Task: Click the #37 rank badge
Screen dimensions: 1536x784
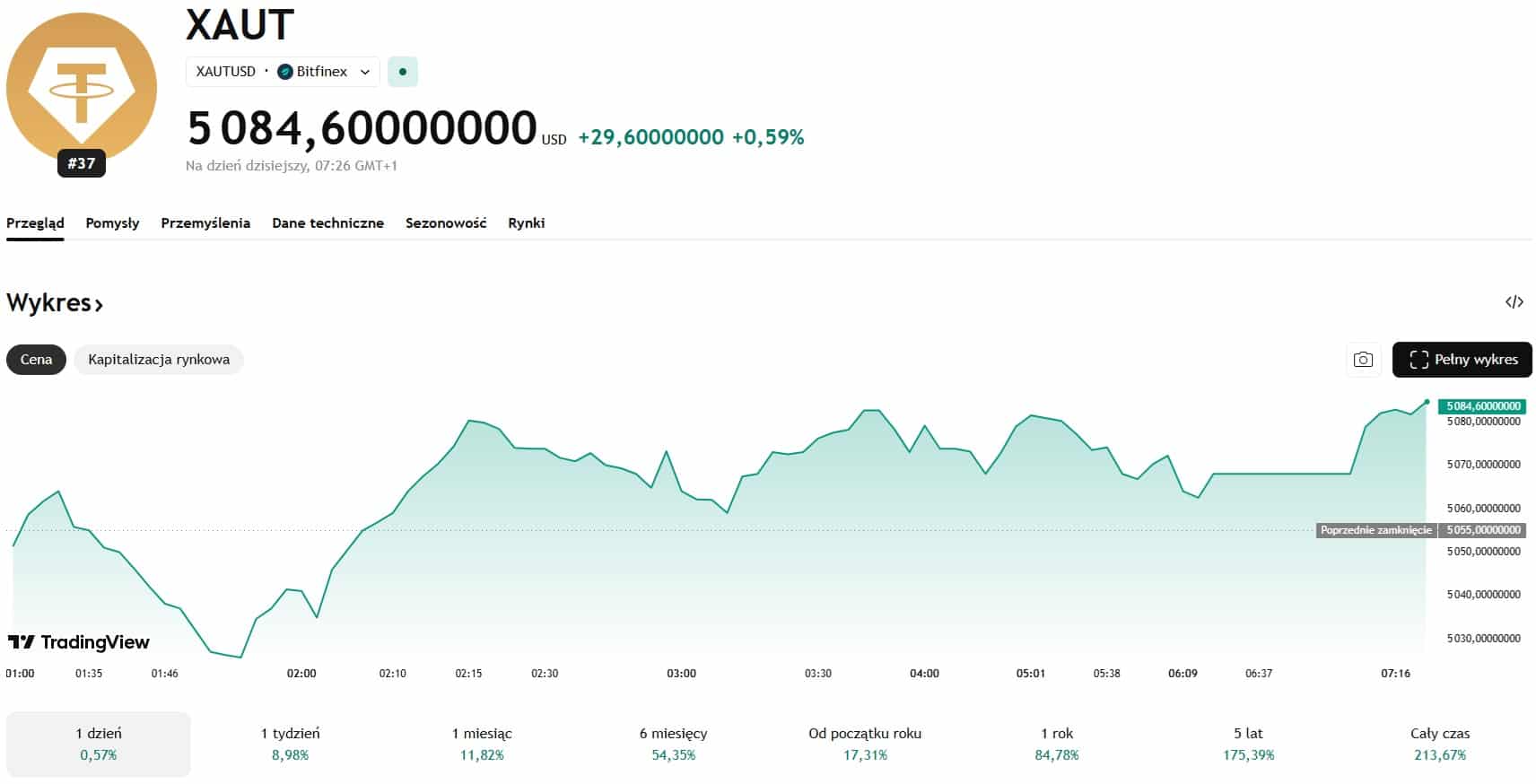Action: tap(82, 163)
